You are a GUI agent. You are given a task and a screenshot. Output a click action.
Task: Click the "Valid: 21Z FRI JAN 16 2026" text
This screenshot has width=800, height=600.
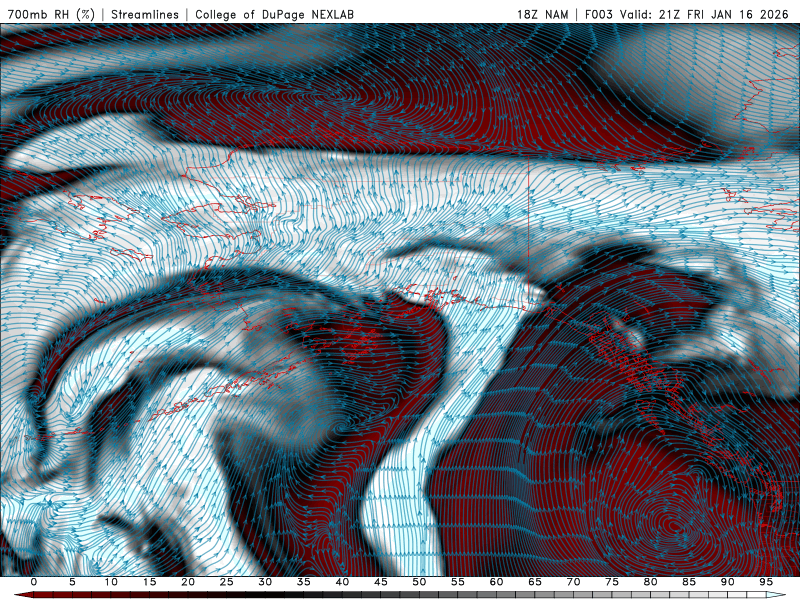tap(704, 15)
